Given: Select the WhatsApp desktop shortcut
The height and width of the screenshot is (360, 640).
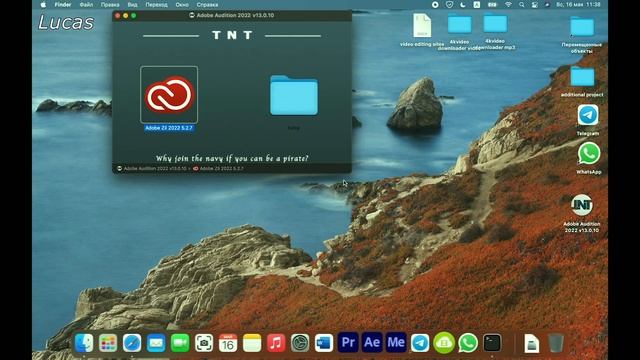Looking at the screenshot, I should (589, 153).
